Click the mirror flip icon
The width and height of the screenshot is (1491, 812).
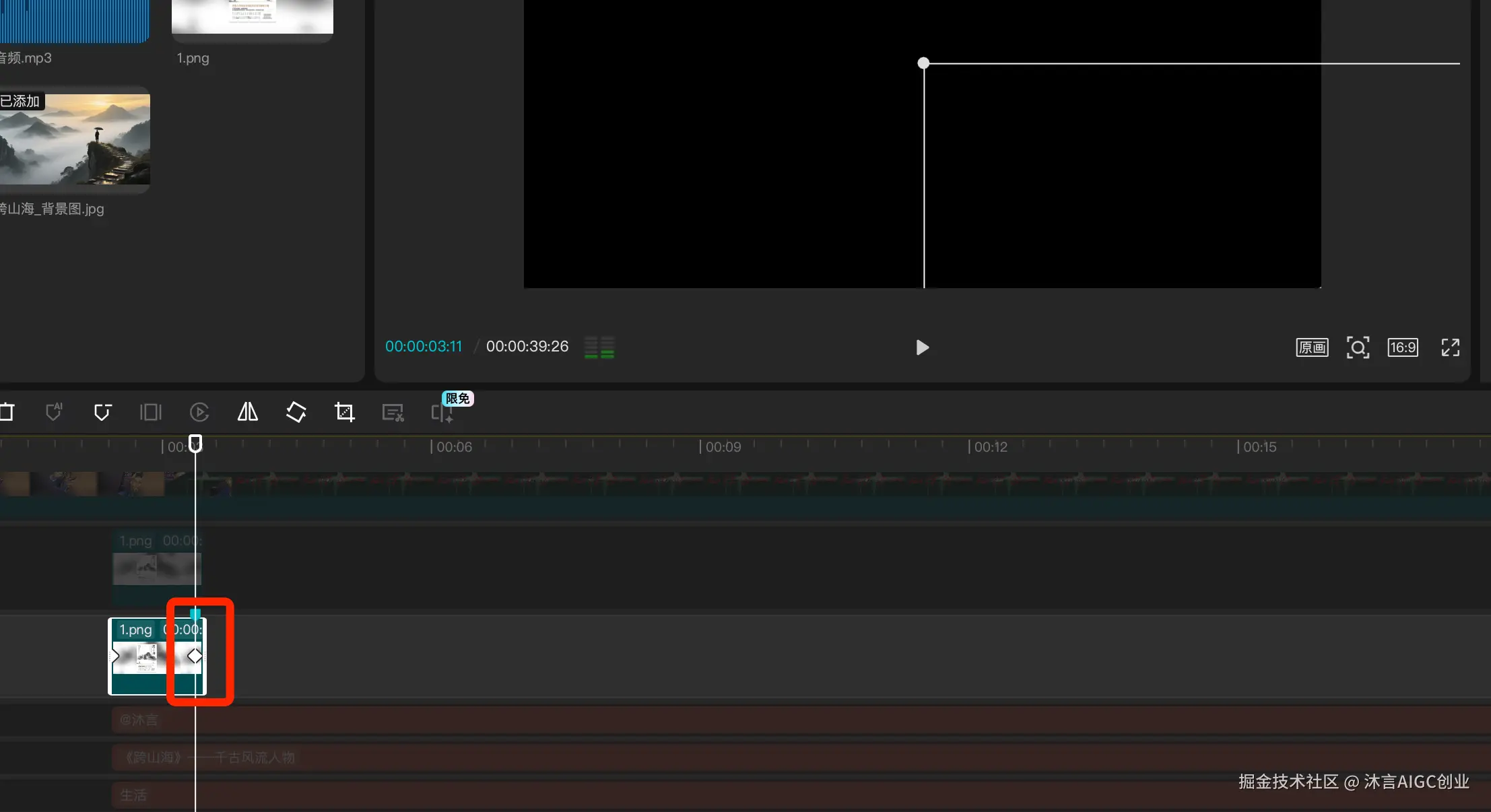point(248,412)
